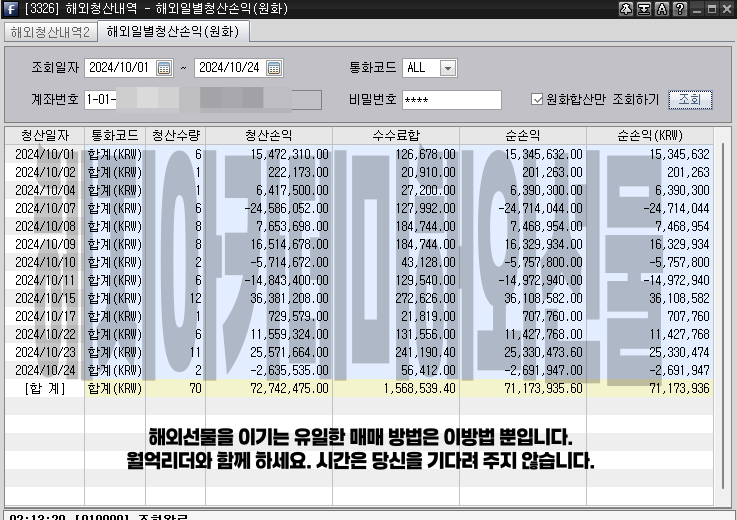
Task: Click the second title bar utility icon
Action: (643, 8)
